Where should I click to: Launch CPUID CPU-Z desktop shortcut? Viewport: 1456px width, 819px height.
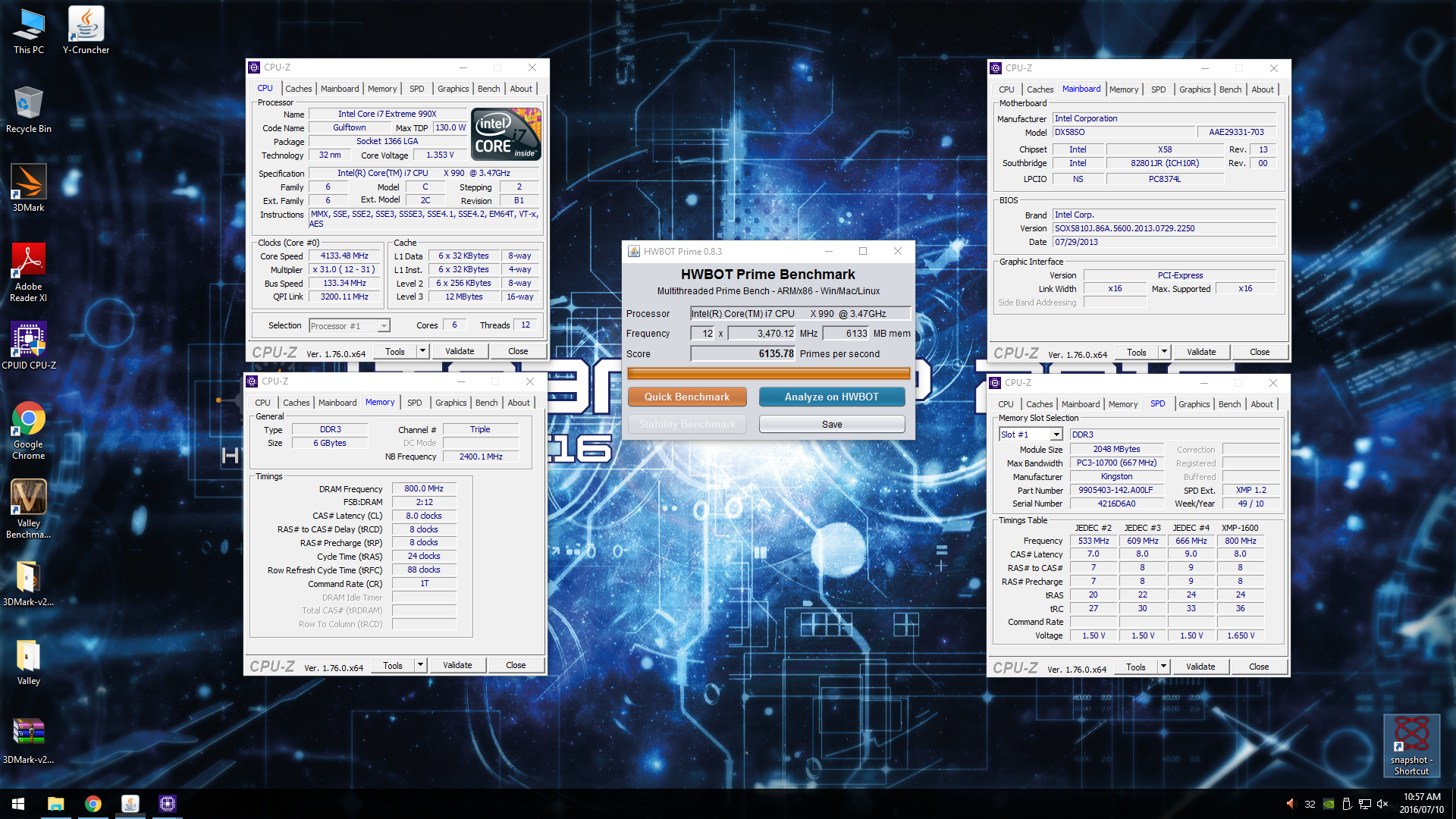click(x=29, y=345)
